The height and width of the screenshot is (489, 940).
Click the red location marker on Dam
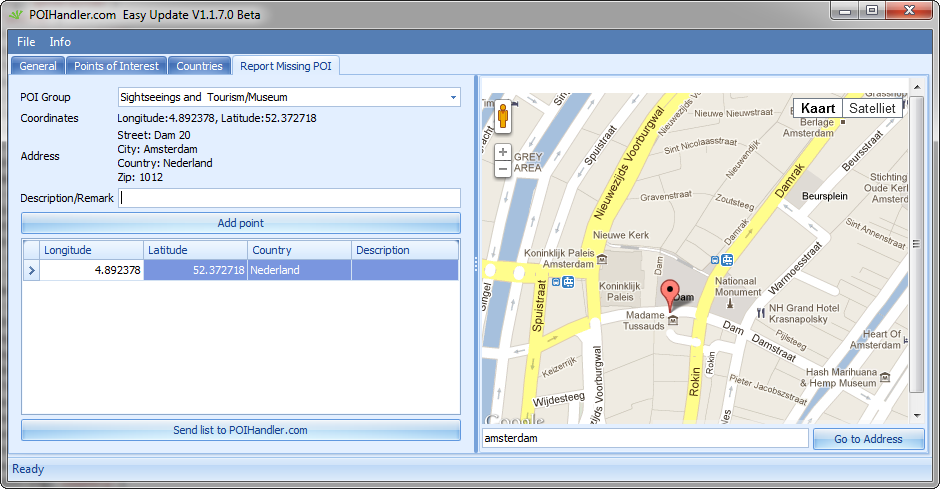(x=670, y=295)
